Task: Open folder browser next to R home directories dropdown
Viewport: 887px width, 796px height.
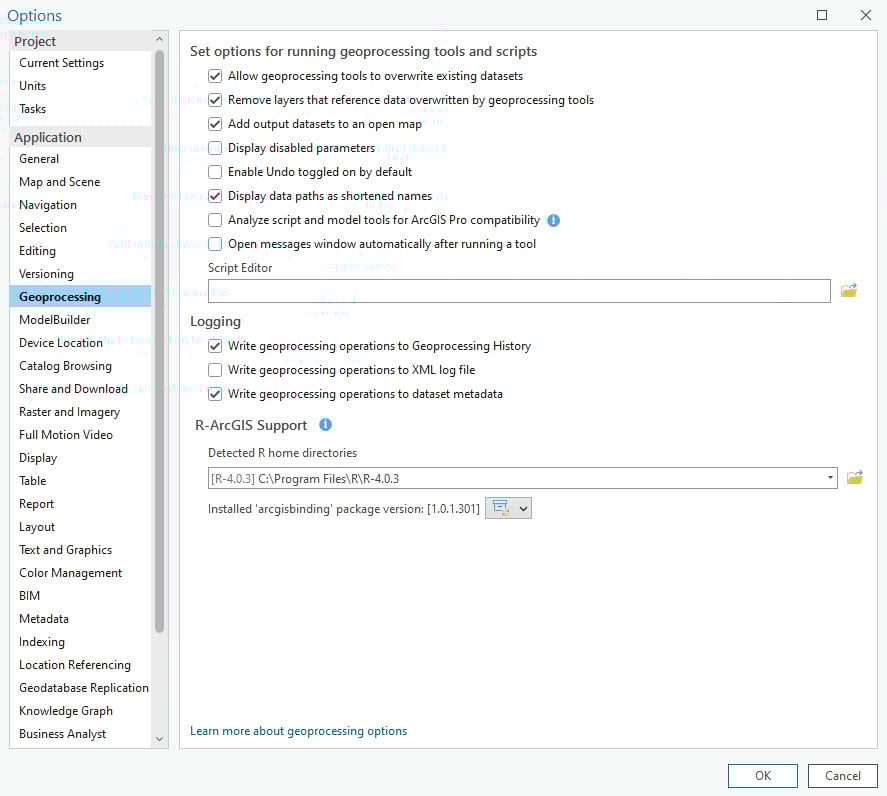Action: pyautogui.click(x=854, y=477)
